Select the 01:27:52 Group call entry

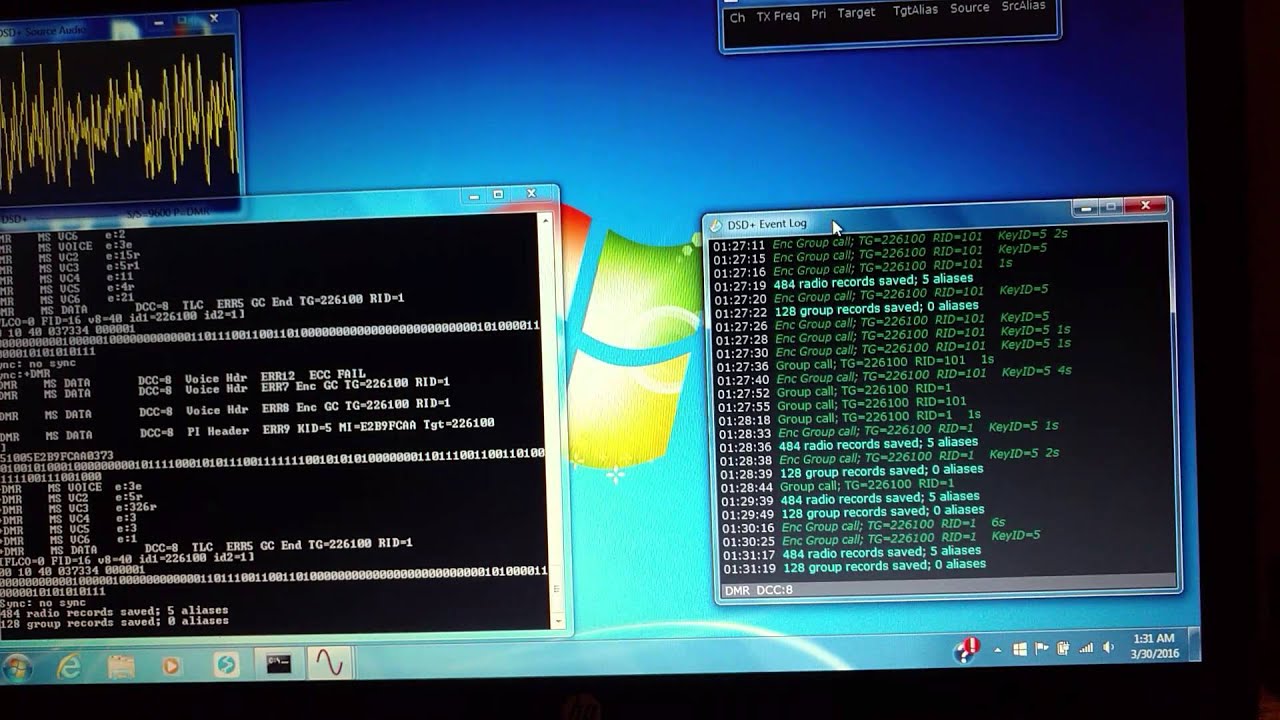point(835,391)
